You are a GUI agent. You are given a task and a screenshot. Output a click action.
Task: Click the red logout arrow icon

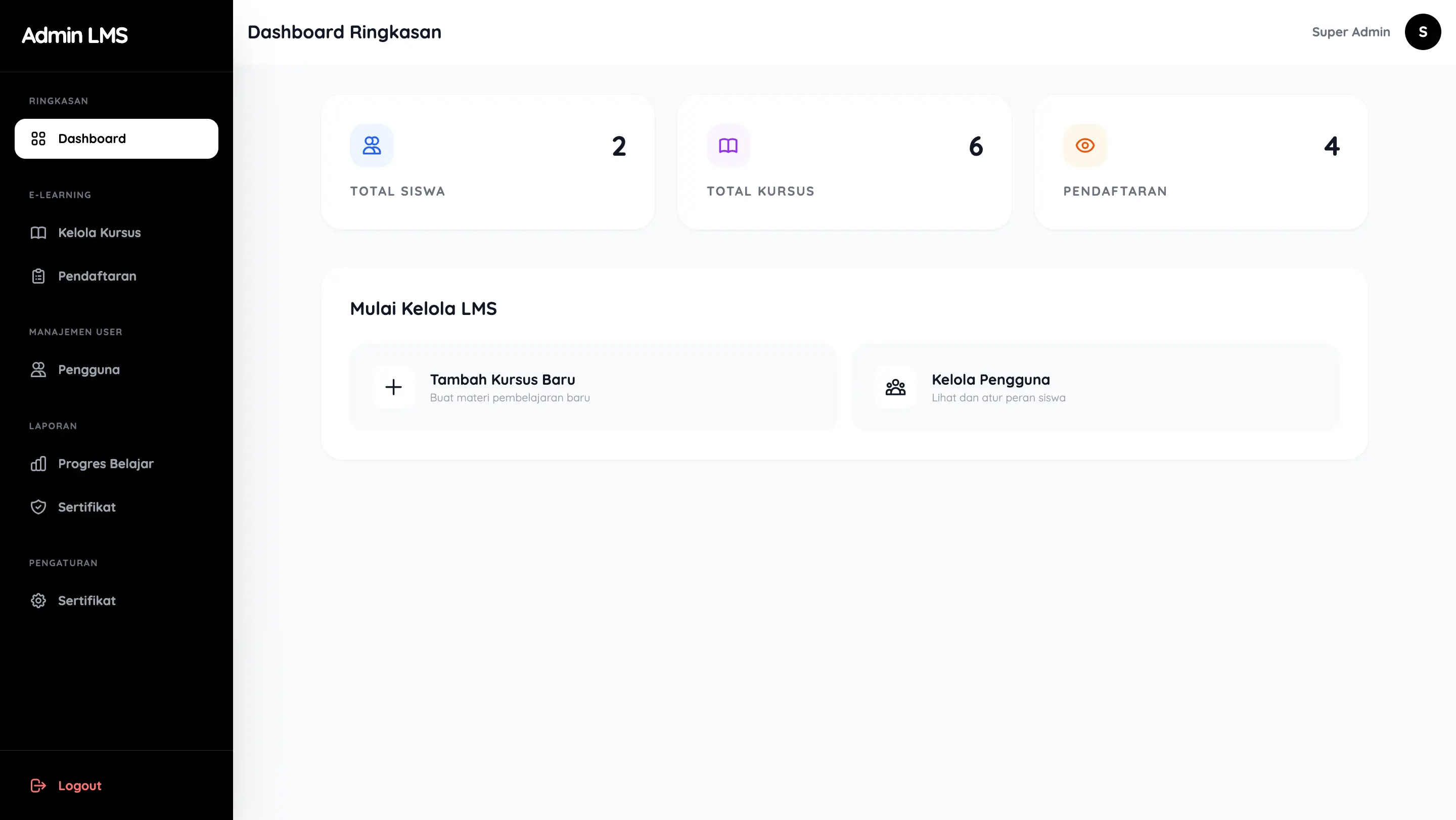(38, 786)
